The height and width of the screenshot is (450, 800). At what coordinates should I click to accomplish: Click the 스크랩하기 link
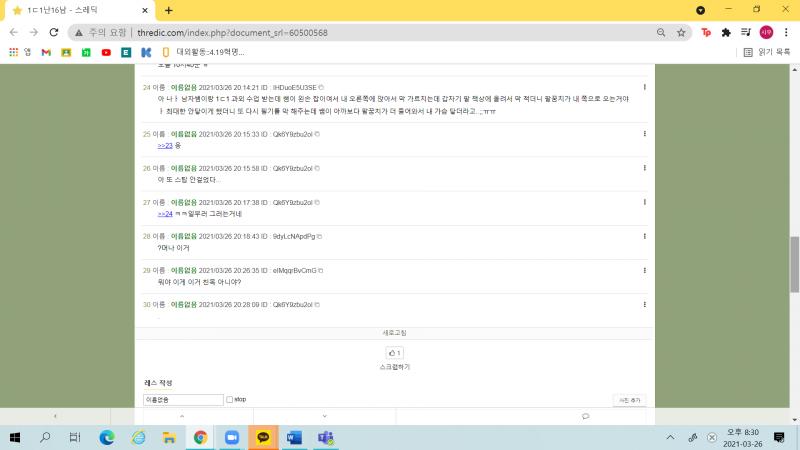394,367
